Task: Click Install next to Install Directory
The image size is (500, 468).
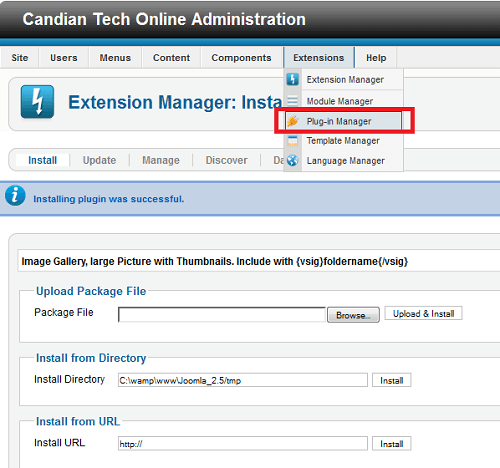Action: point(392,380)
